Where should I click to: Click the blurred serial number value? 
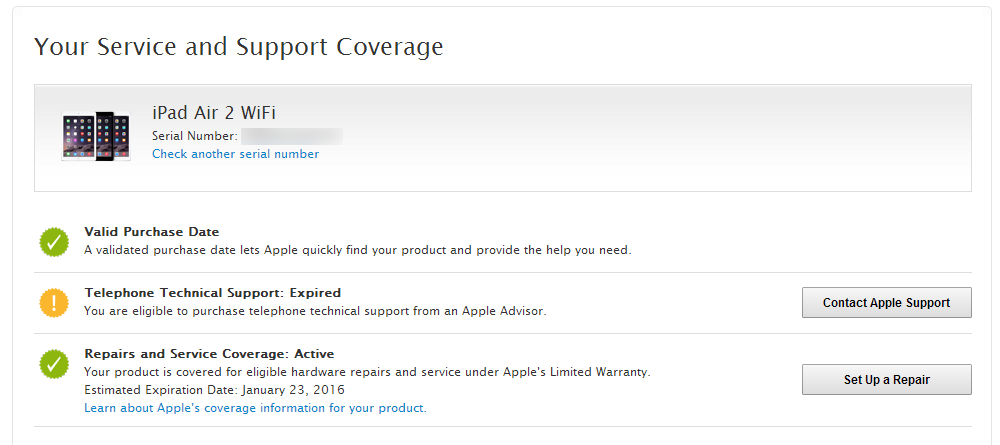[292, 136]
